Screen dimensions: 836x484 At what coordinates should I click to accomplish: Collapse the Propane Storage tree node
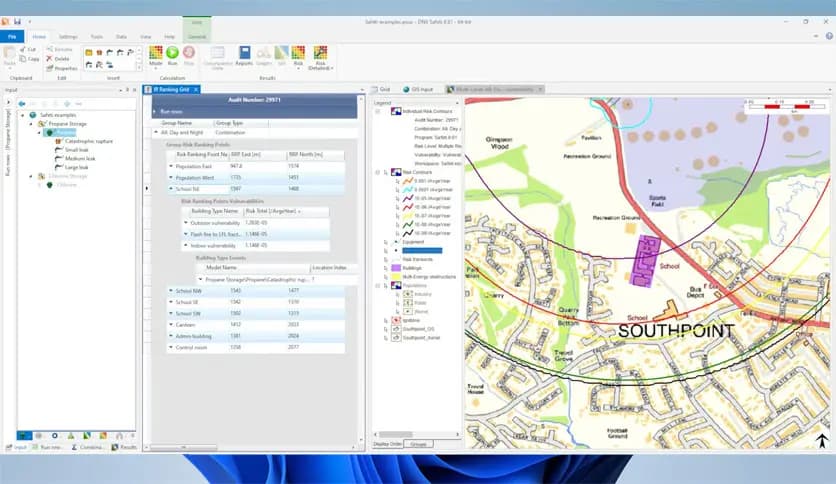[x=31, y=124]
